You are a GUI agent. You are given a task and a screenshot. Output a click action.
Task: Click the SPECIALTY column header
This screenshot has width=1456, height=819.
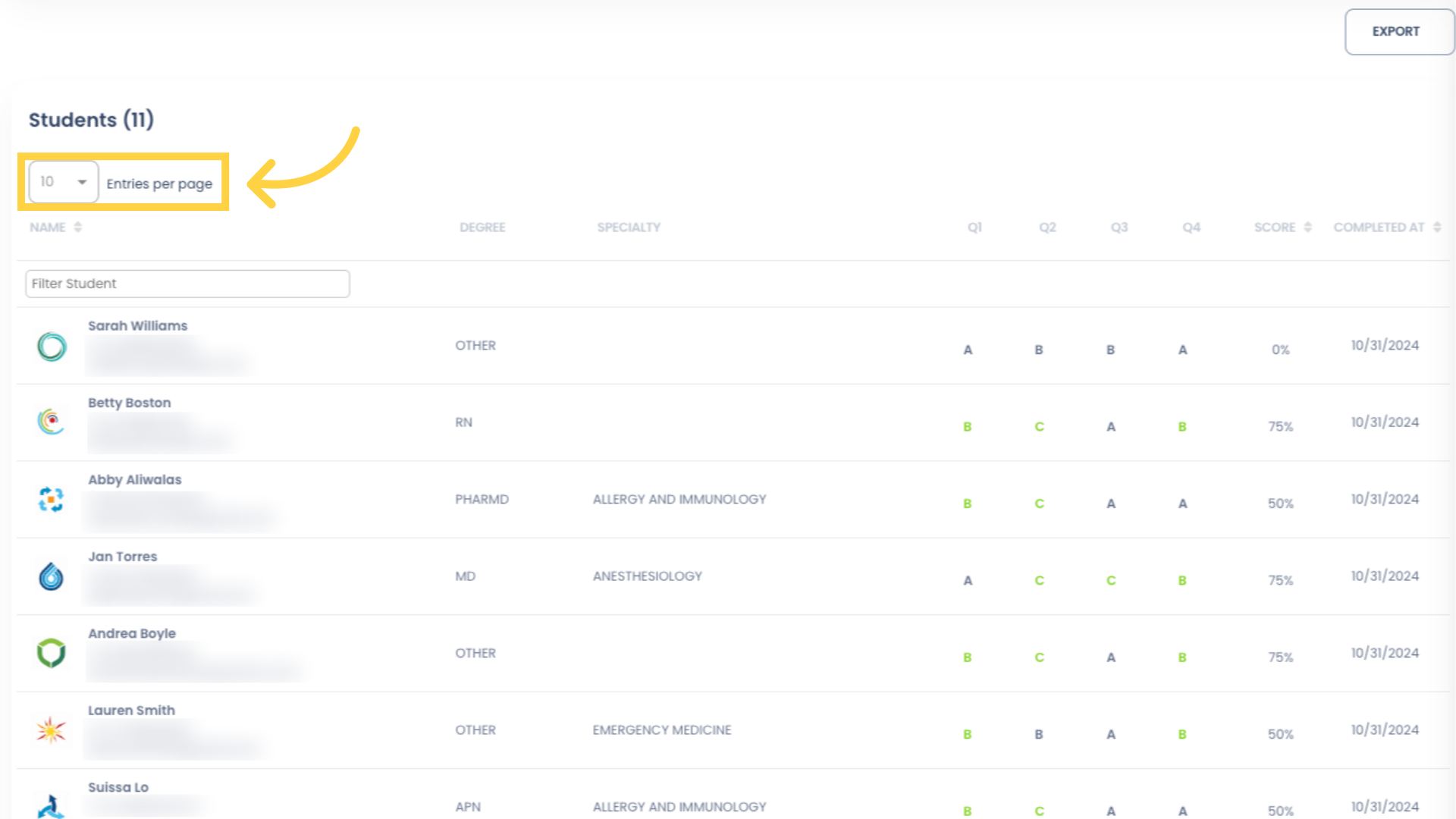pos(626,227)
